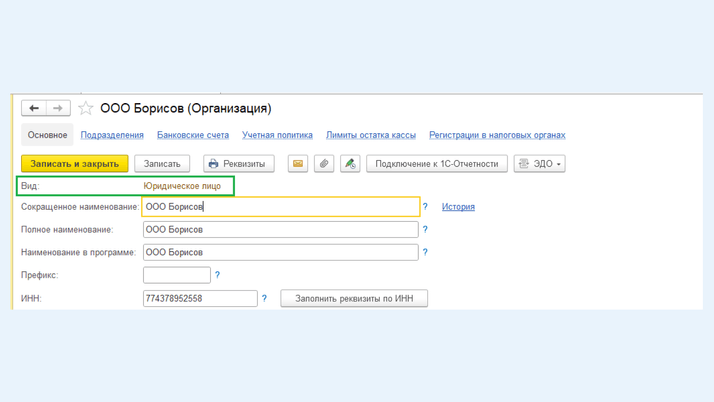Open help for Полное наименование field
Image resolution: width=714 pixels, height=402 pixels.
click(x=425, y=229)
